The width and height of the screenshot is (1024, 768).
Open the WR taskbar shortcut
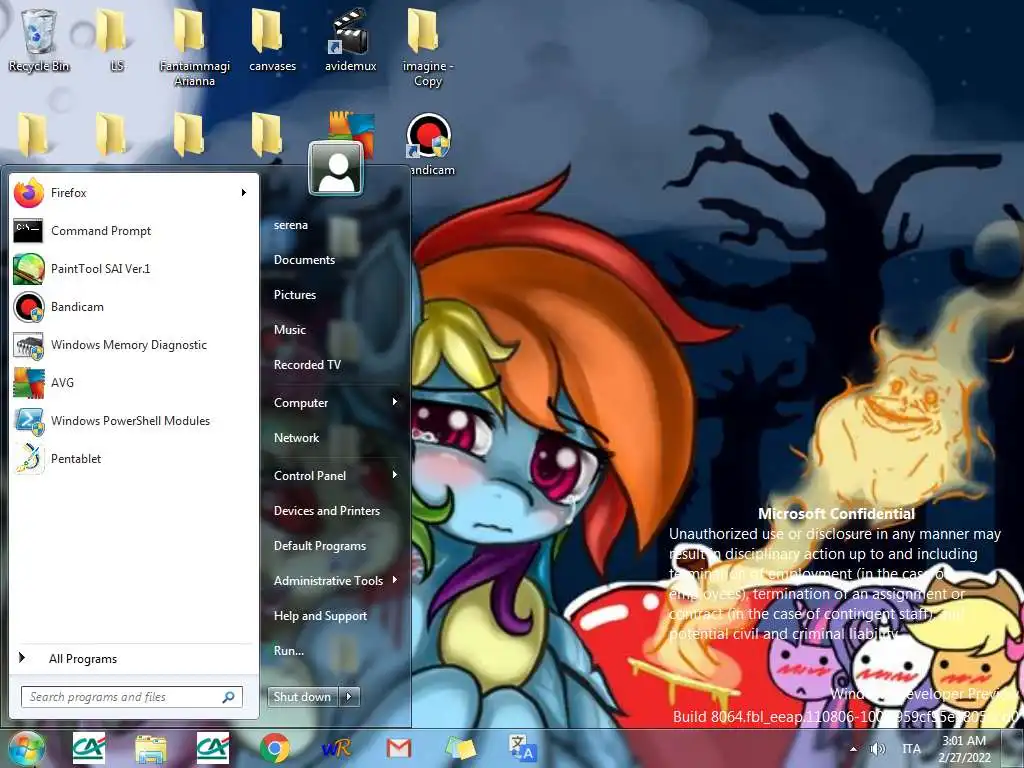click(336, 748)
